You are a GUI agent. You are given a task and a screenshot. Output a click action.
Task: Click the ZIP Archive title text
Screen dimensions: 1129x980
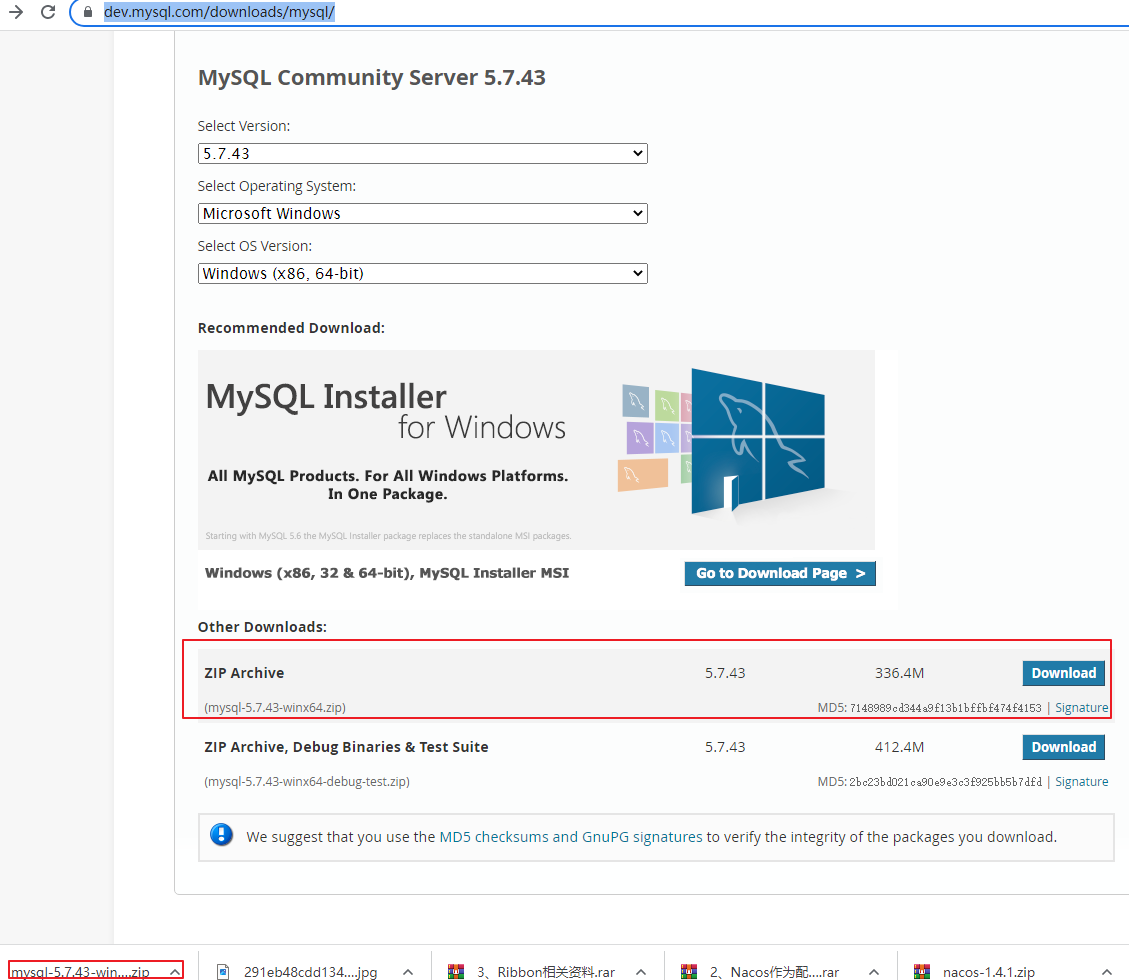click(244, 673)
